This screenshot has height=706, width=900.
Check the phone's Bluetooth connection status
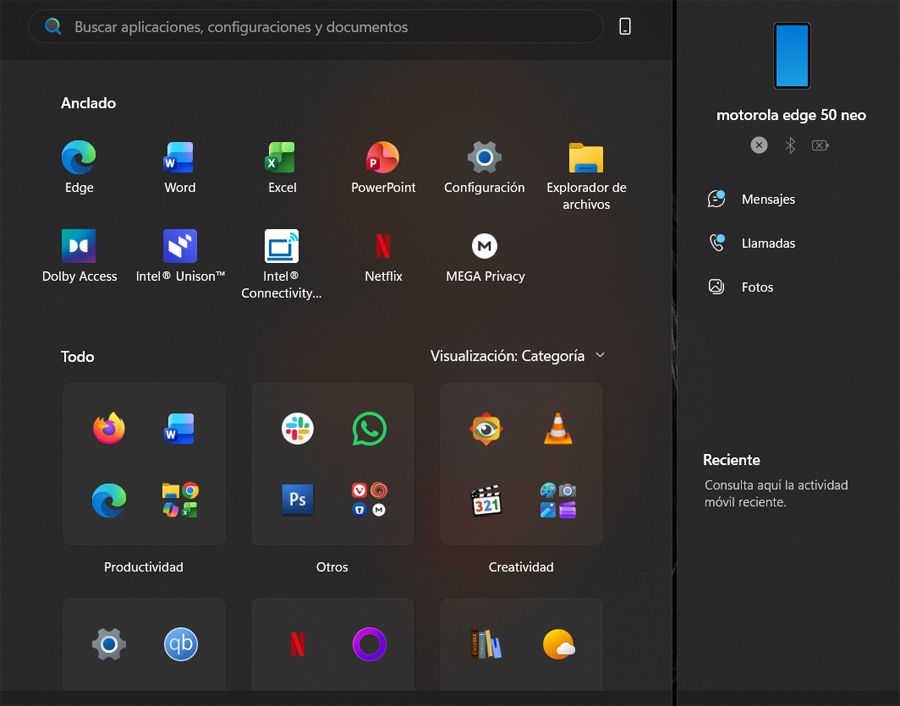click(789, 145)
